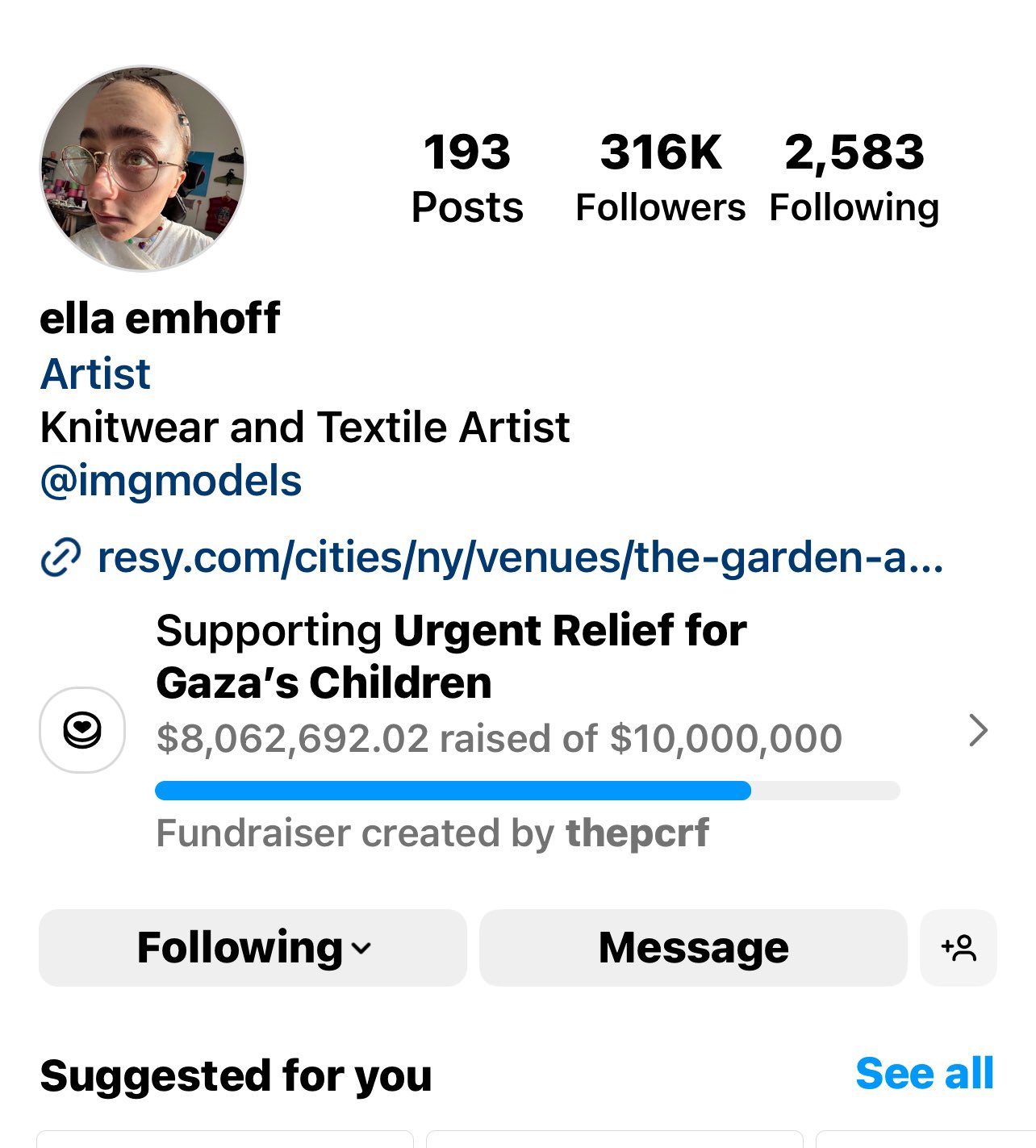Image resolution: width=1036 pixels, height=1148 pixels.
Task: Tap the add person suggestions icon
Action: point(959,948)
